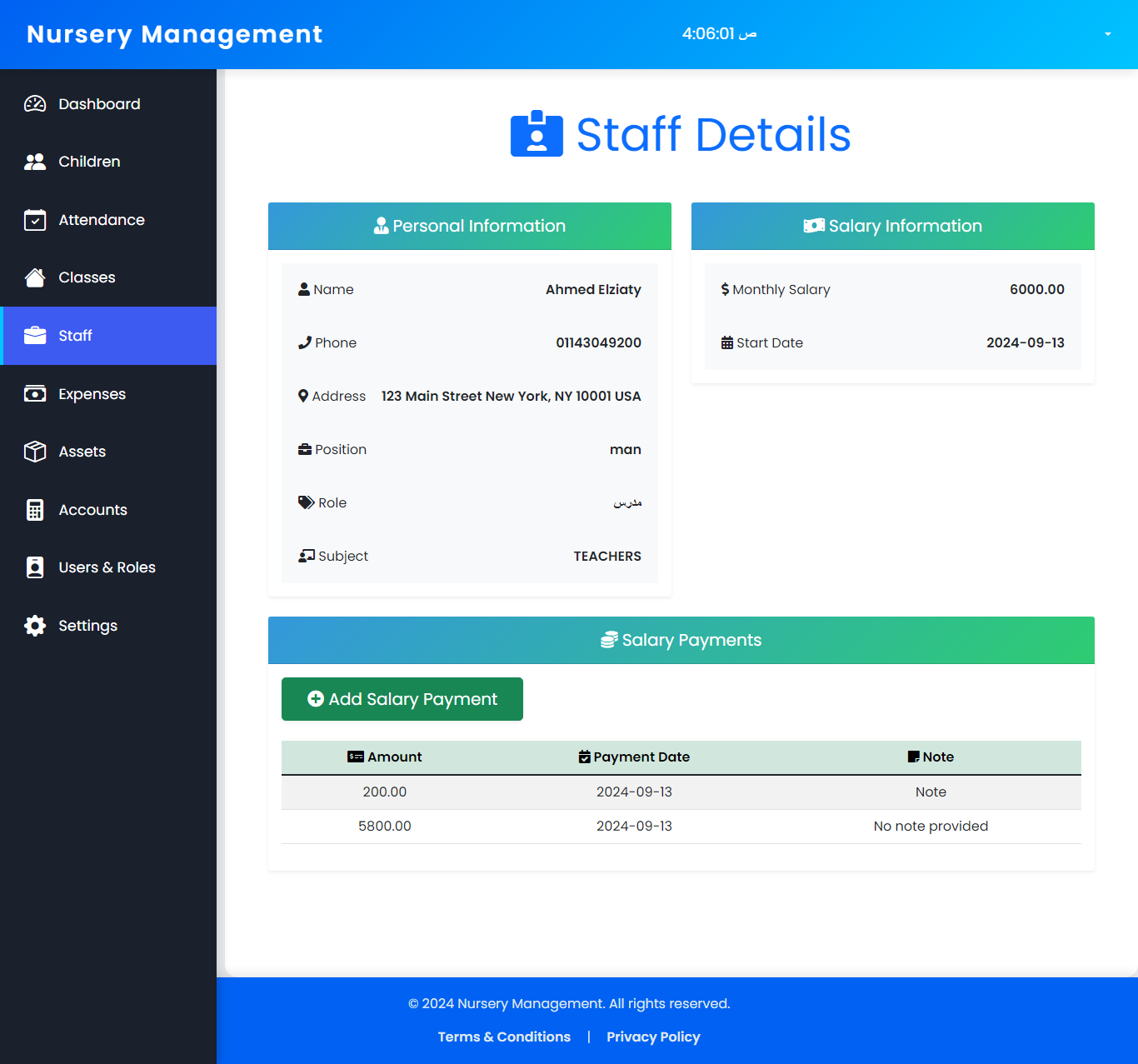Viewport: 1138px width, 1064px height.
Task: Click the Expenses money icon
Action: click(35, 394)
